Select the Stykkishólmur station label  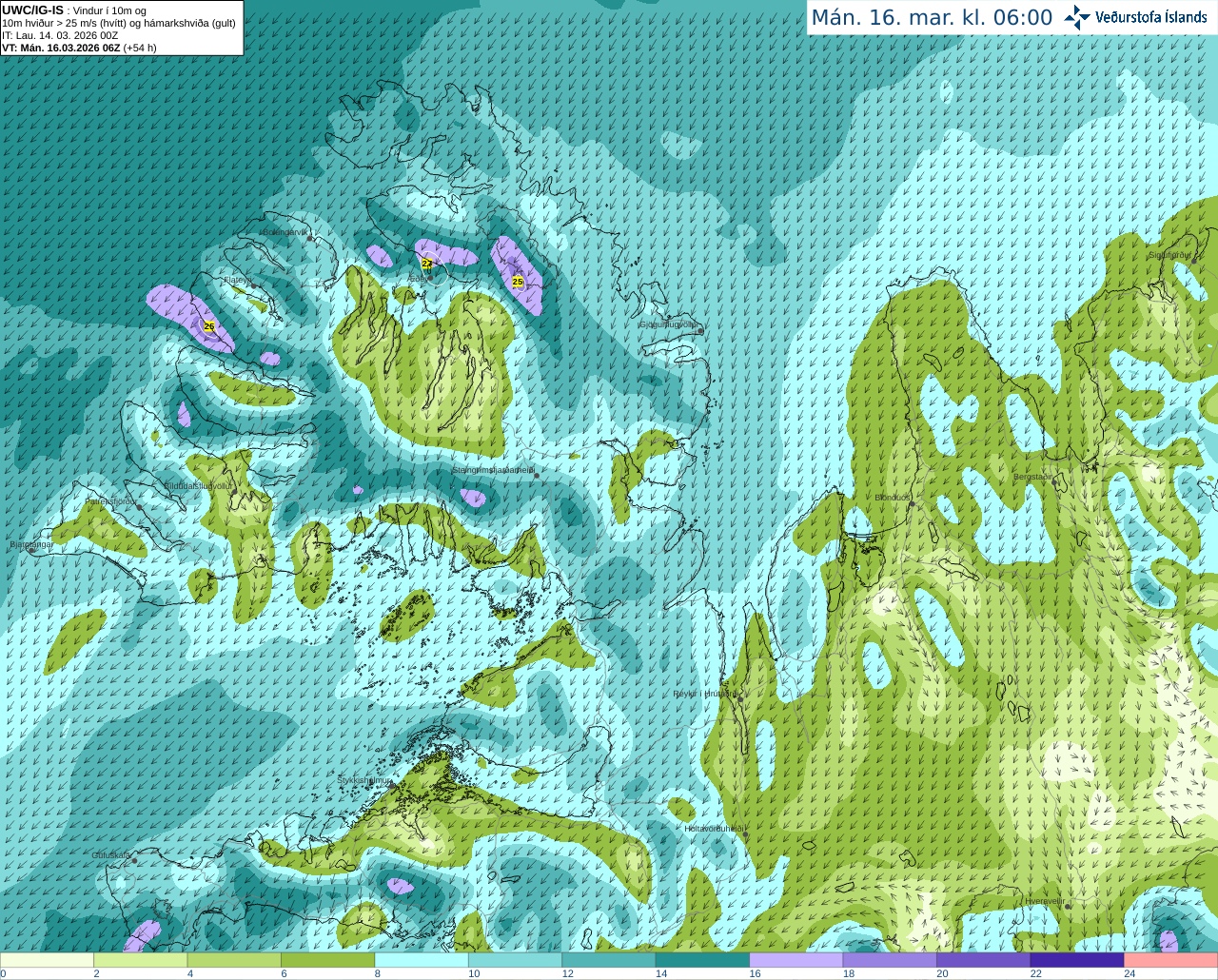(364, 780)
